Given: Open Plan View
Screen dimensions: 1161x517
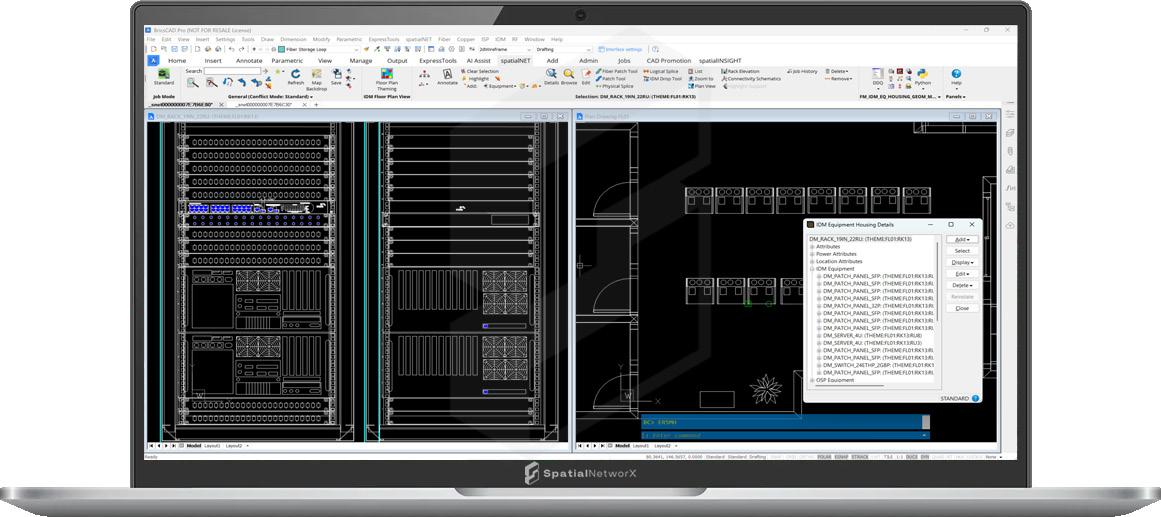Looking at the screenshot, I should [x=702, y=86].
